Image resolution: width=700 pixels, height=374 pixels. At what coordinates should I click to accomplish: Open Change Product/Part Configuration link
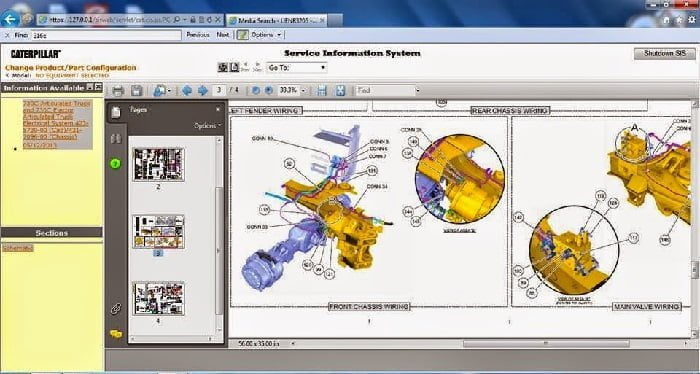(x=71, y=68)
